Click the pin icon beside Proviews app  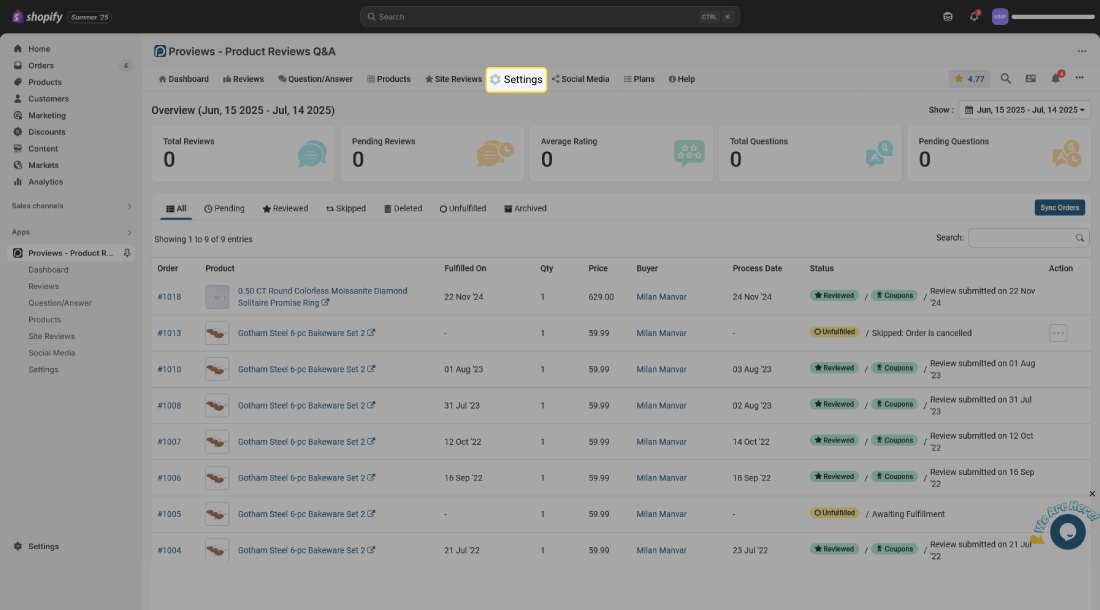click(x=127, y=253)
